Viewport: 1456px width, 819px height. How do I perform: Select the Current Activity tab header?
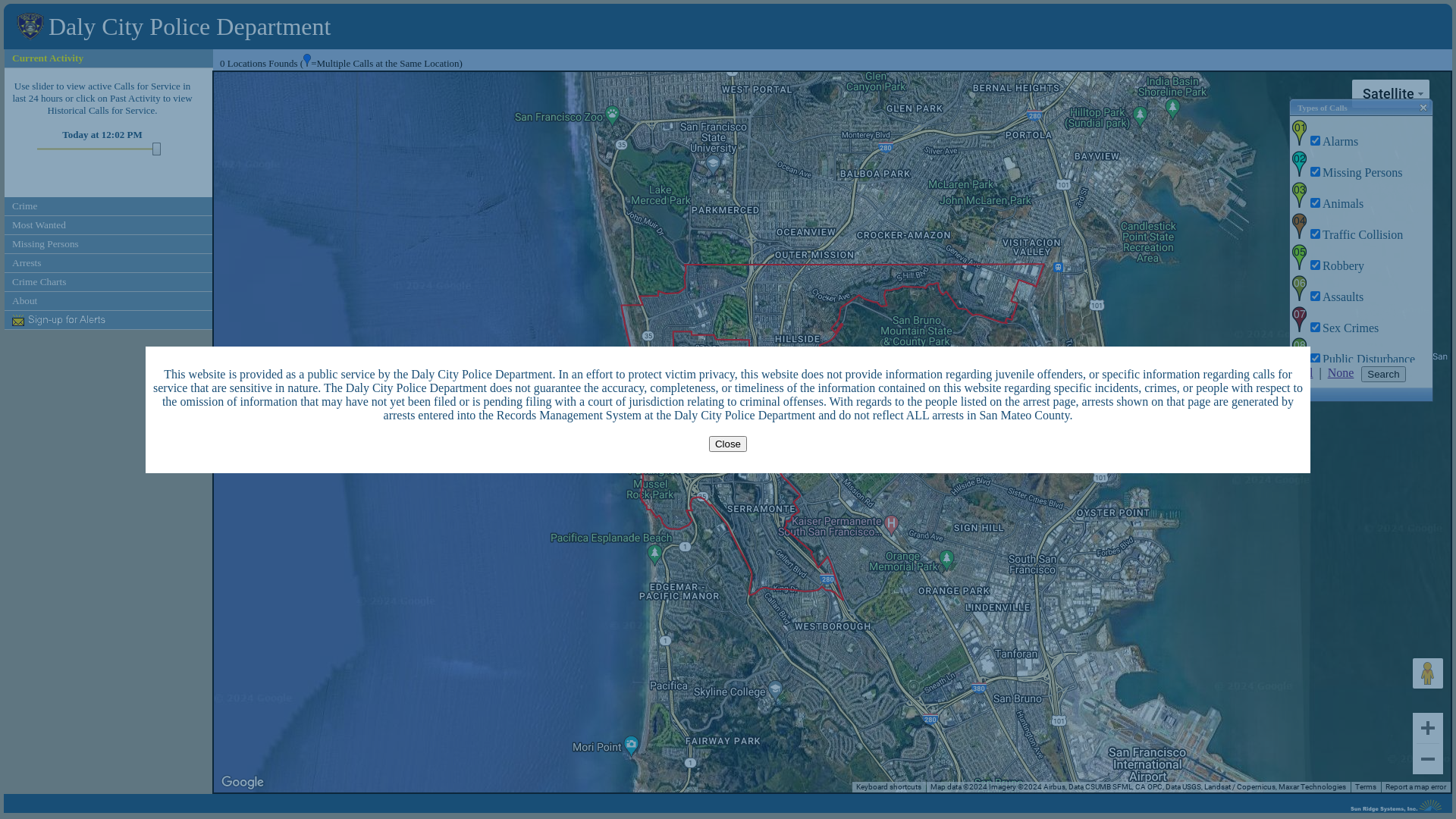click(108, 58)
